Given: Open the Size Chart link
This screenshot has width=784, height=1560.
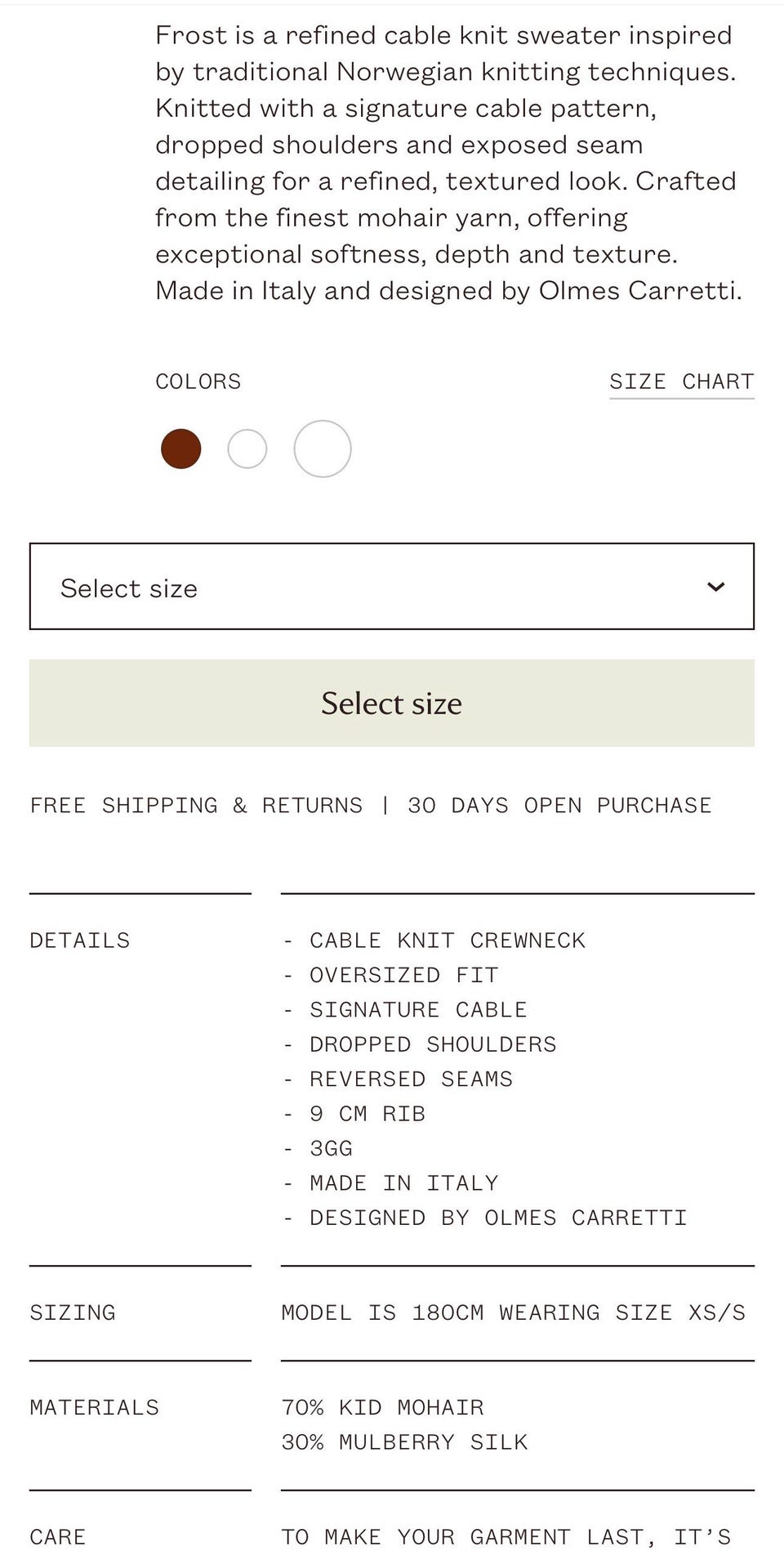Looking at the screenshot, I should [x=681, y=382].
